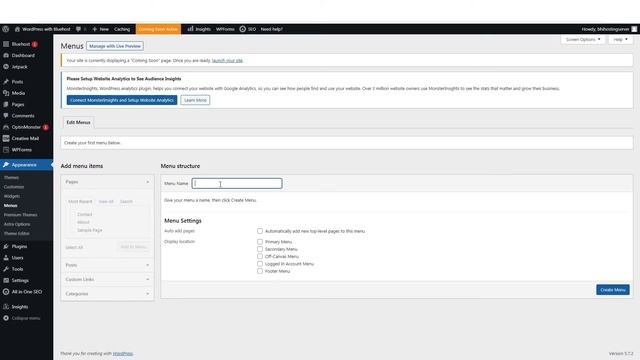Screen dimensions: 640x360
Task: Click Need help? in the admin bar
Action: click(272, 29)
